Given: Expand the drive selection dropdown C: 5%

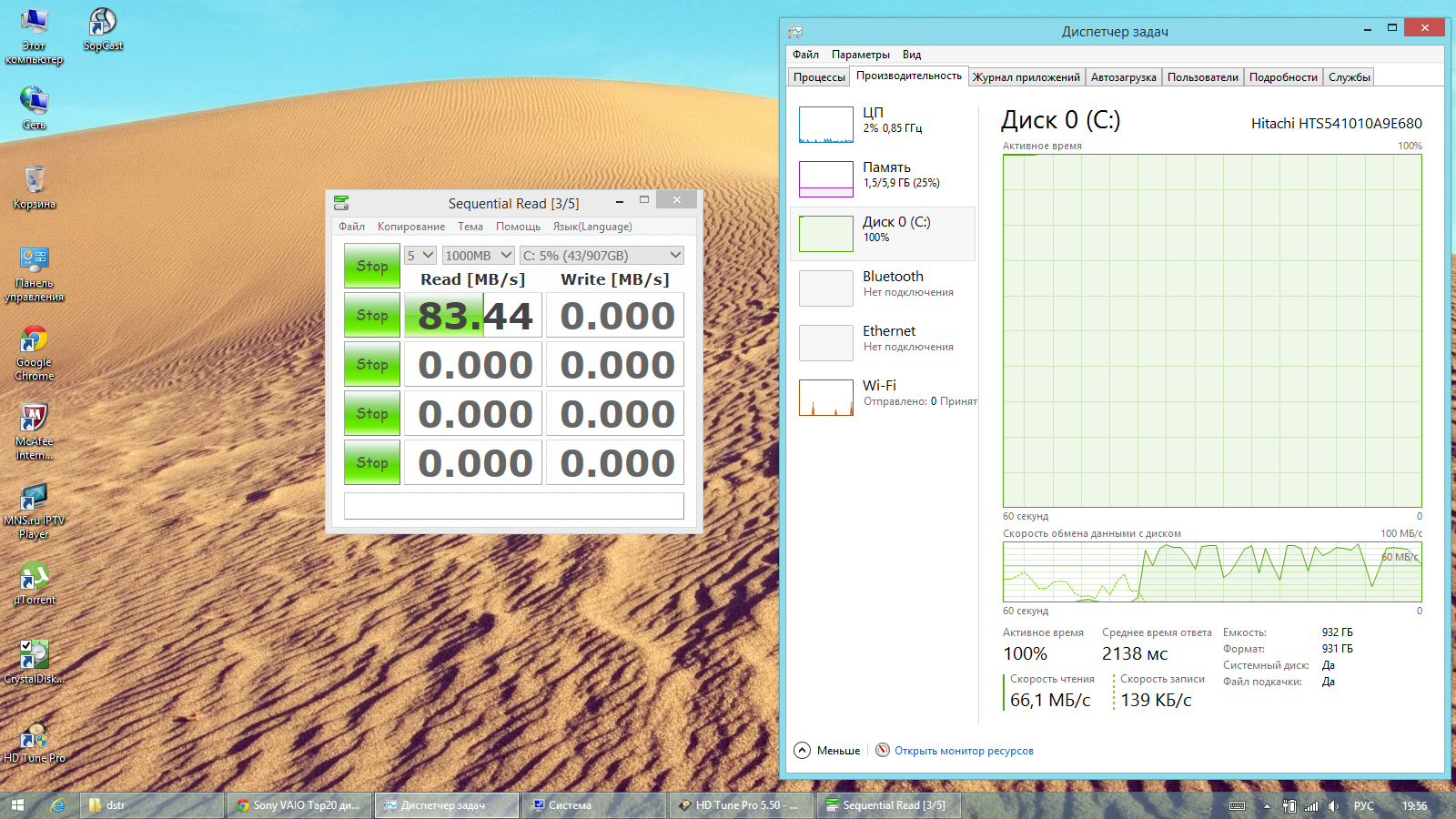Looking at the screenshot, I should coord(601,256).
